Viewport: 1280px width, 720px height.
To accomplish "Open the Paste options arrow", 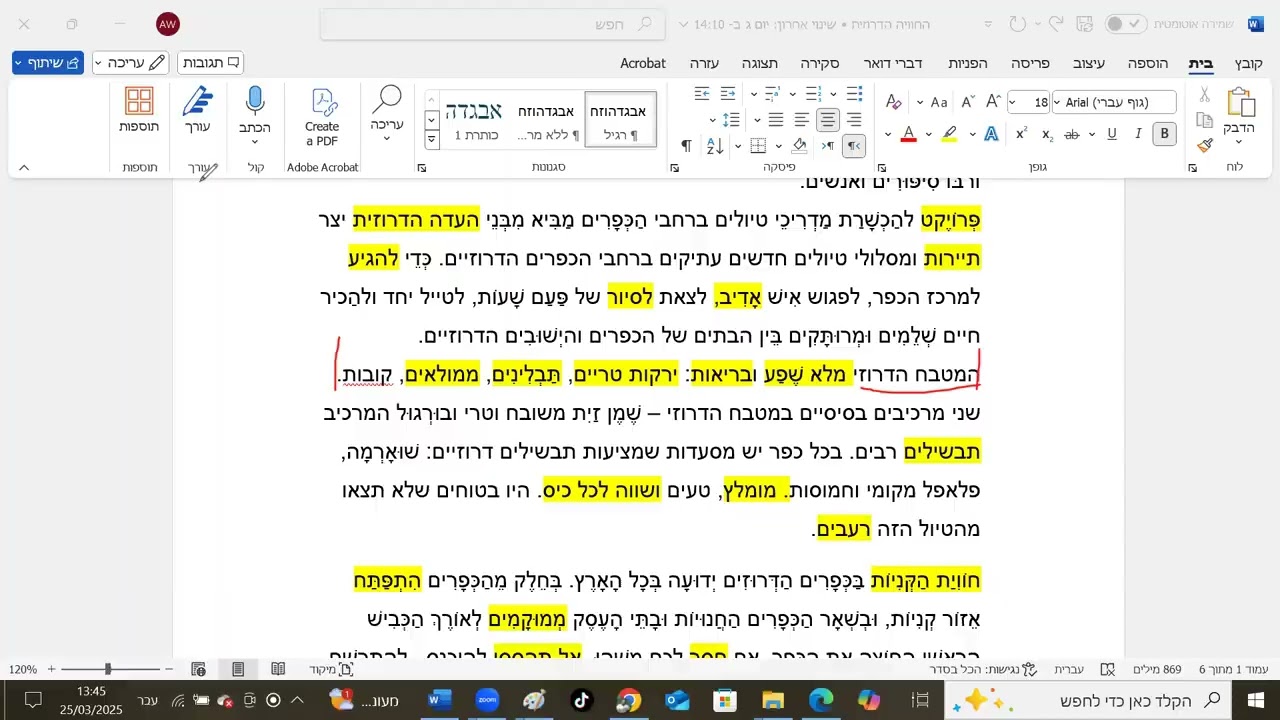I will [x=1240, y=140].
